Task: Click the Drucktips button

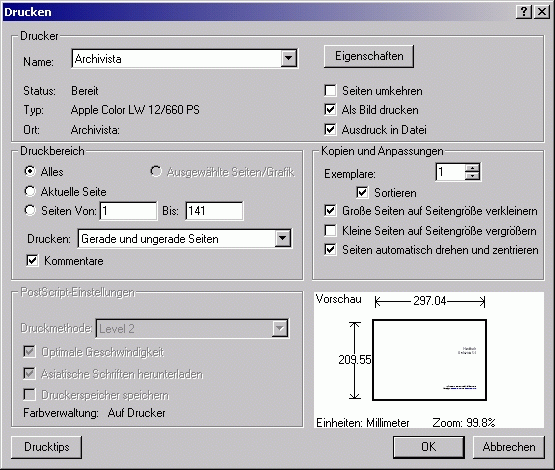Action: tap(46, 447)
